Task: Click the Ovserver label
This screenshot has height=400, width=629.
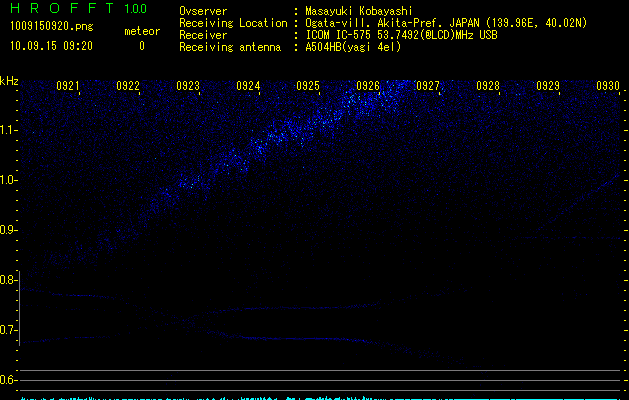Action: [203, 11]
